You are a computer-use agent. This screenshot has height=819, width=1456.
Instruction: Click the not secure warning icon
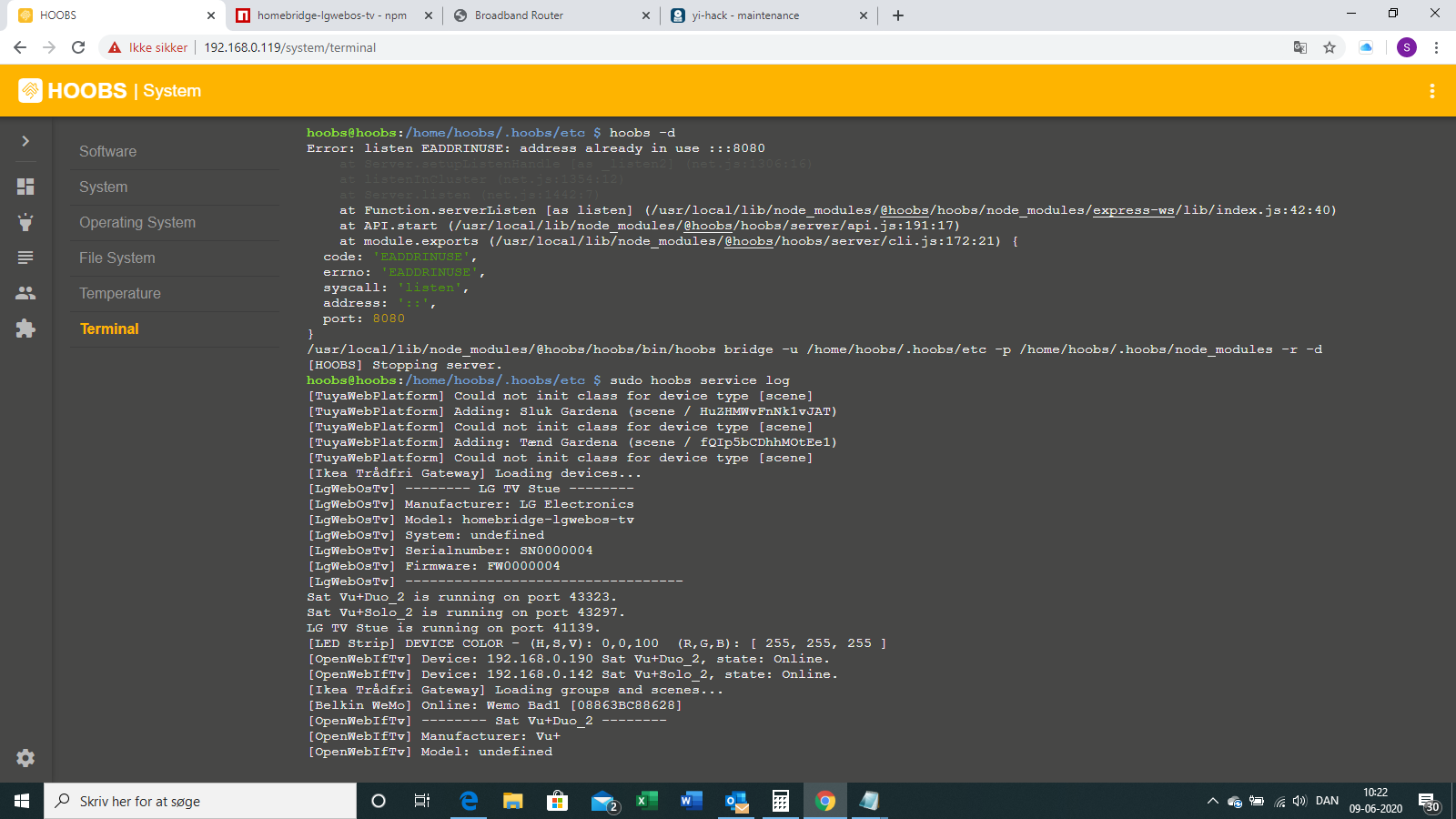[x=115, y=47]
